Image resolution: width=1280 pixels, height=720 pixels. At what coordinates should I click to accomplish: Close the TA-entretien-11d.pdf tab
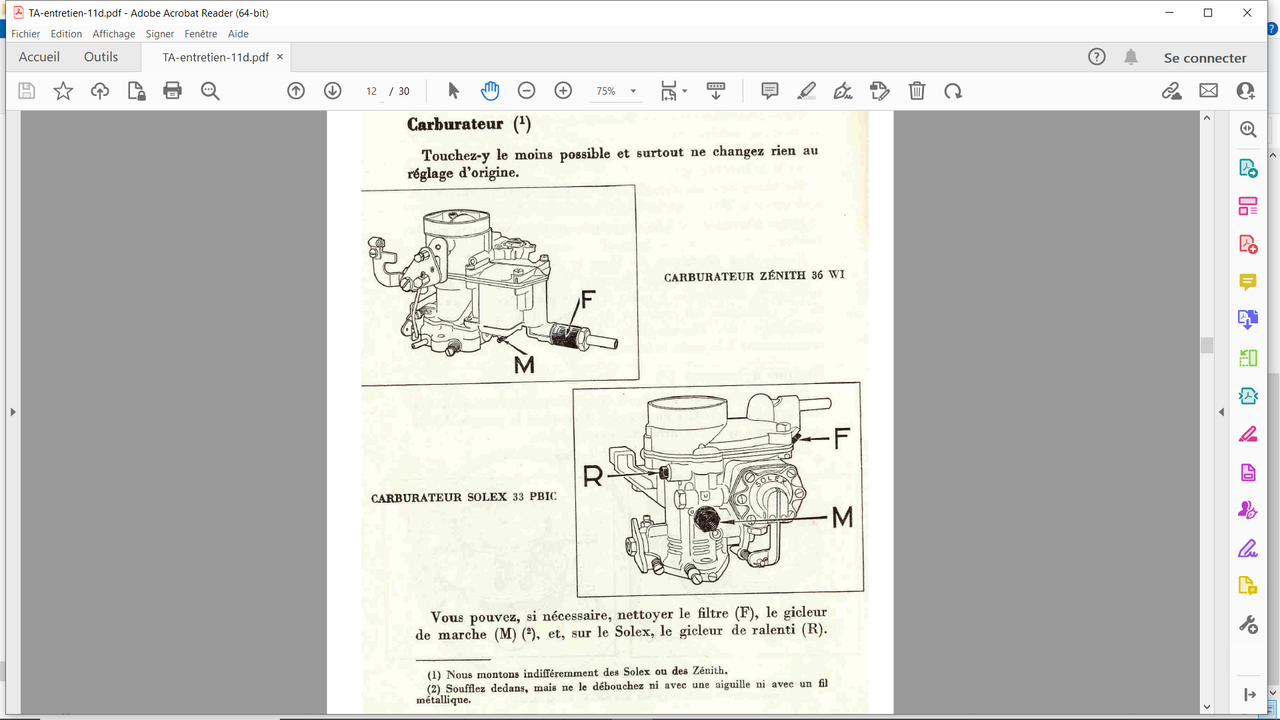[x=281, y=57]
